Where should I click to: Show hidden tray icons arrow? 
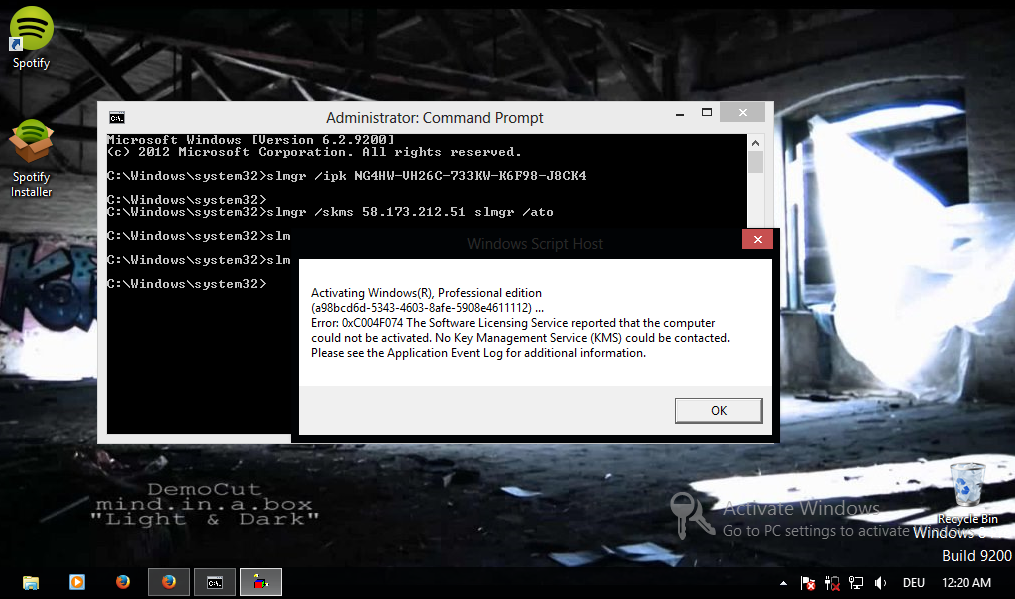[783, 583]
